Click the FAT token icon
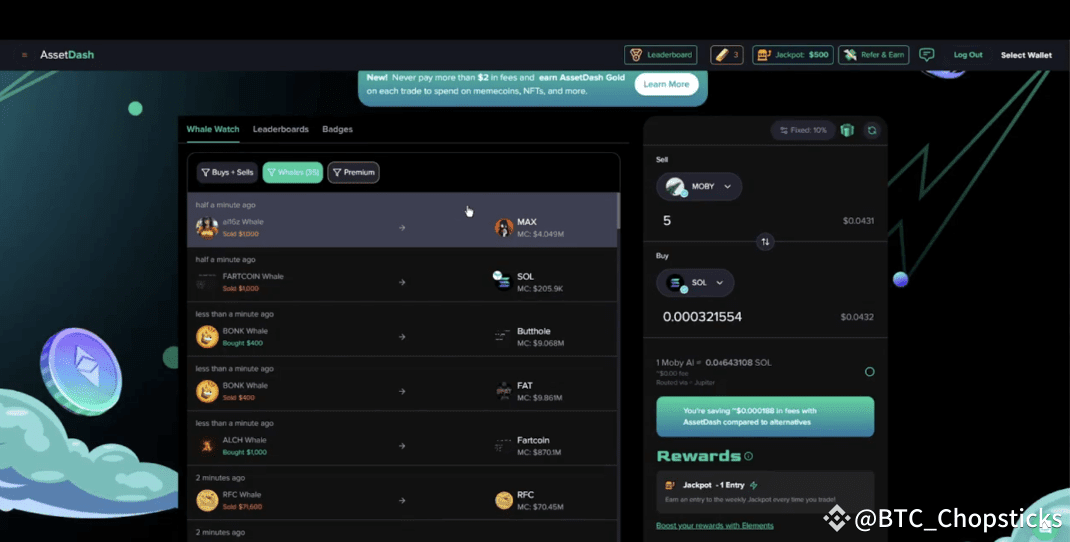 tap(504, 391)
